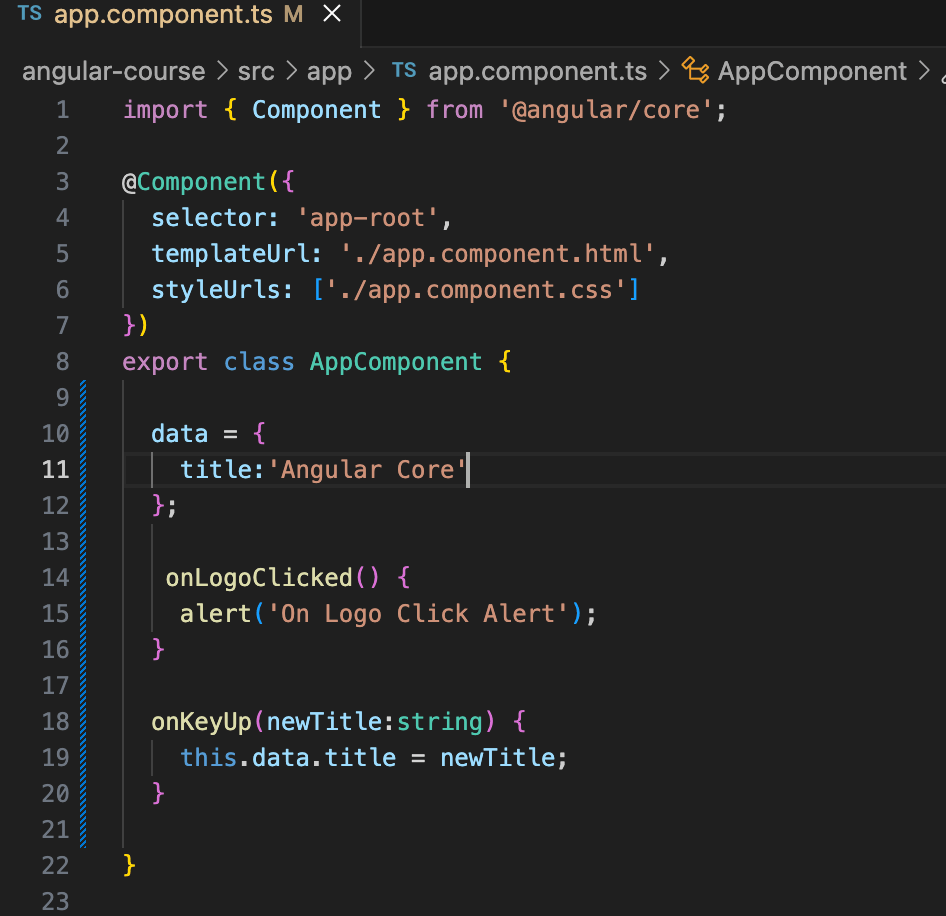
Task: Click the AppComponent class symbol icon in breadcrumb
Action: pyautogui.click(x=693, y=71)
